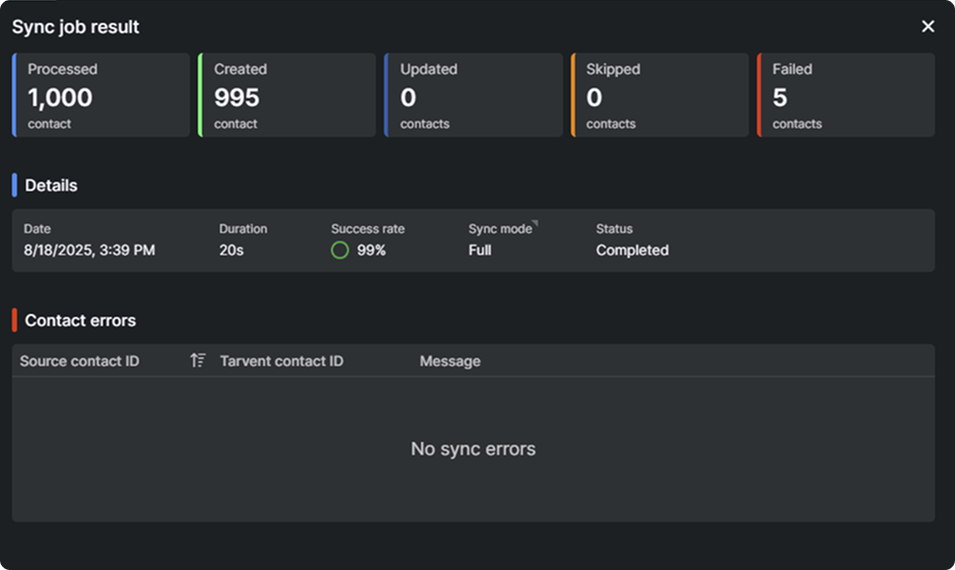Click the Details section heading
The width and height of the screenshot is (955, 570).
[x=51, y=185]
